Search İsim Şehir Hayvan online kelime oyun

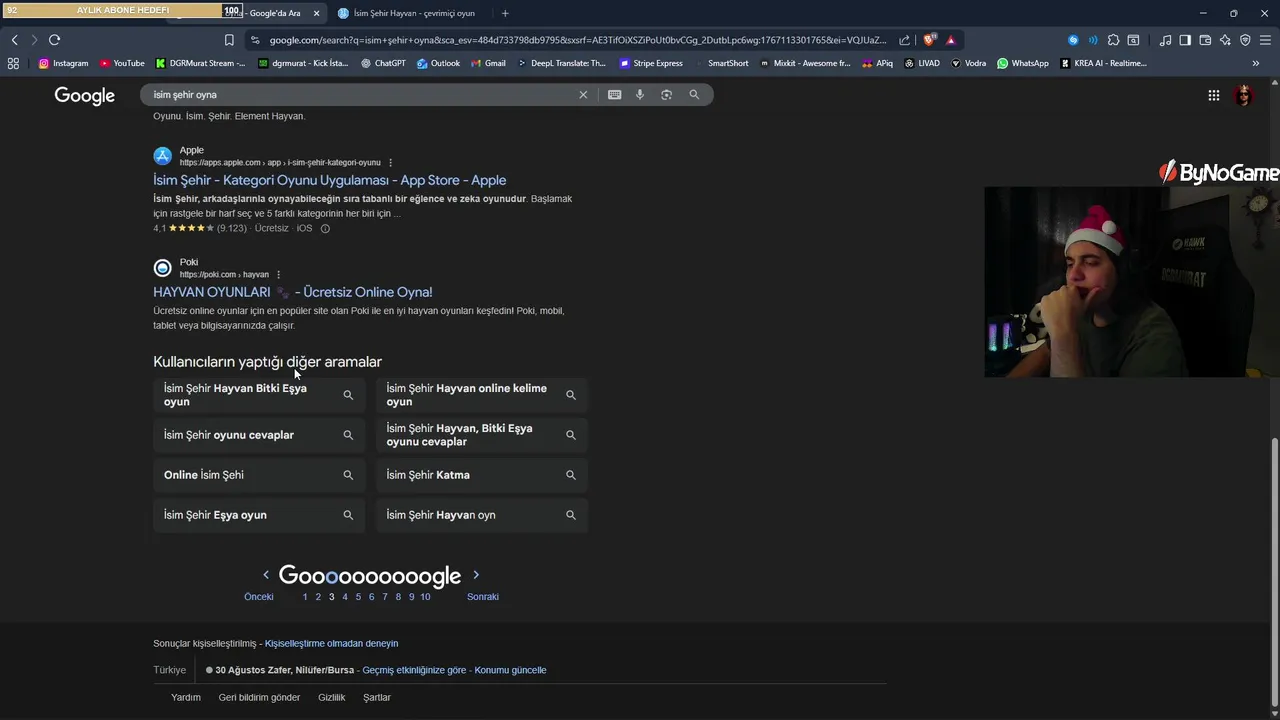point(482,395)
